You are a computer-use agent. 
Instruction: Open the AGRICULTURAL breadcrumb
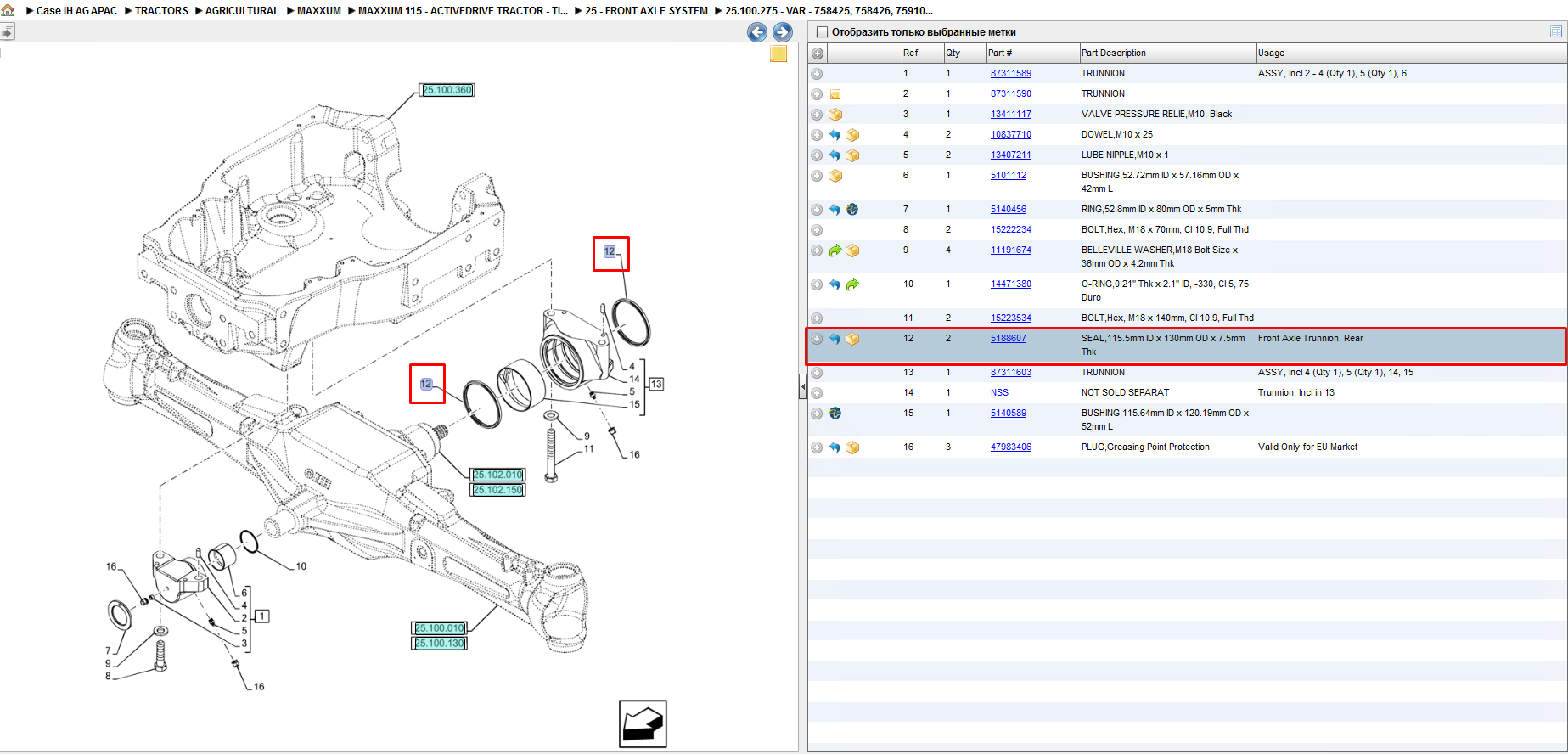tap(242, 11)
